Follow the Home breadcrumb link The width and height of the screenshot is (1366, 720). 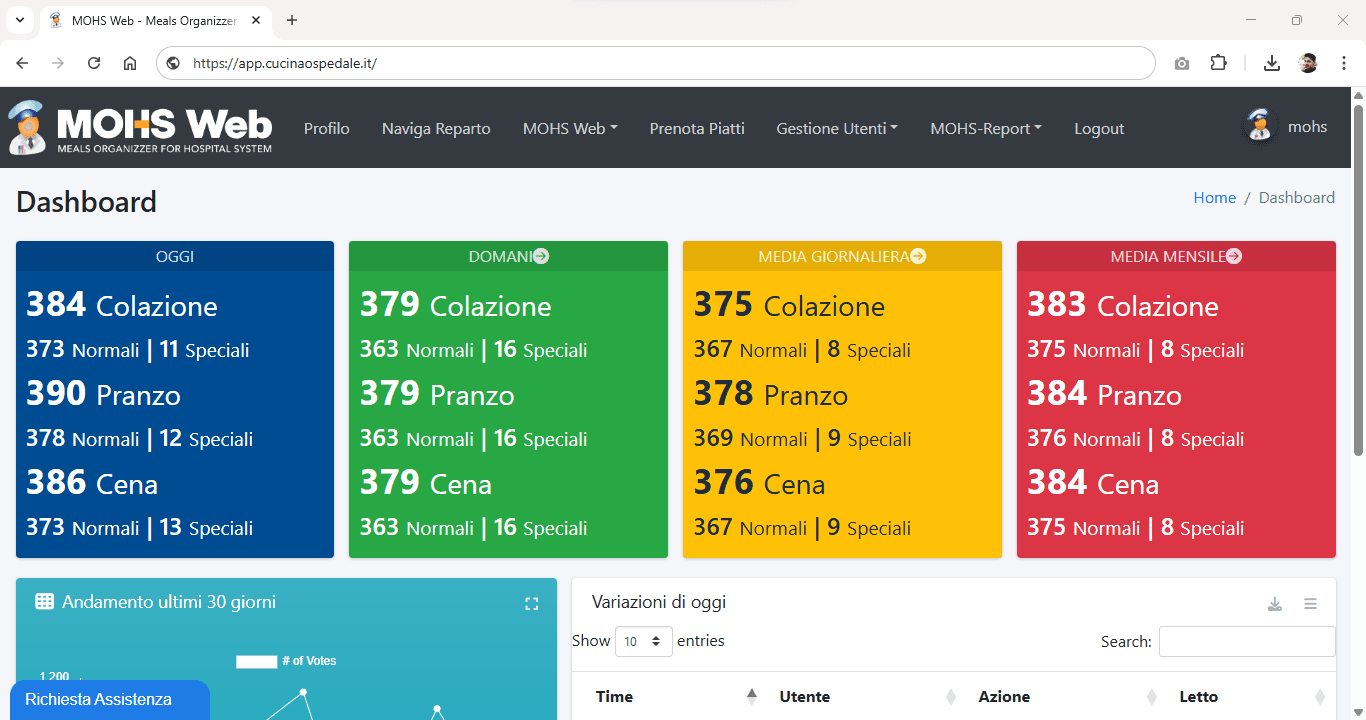1214,198
